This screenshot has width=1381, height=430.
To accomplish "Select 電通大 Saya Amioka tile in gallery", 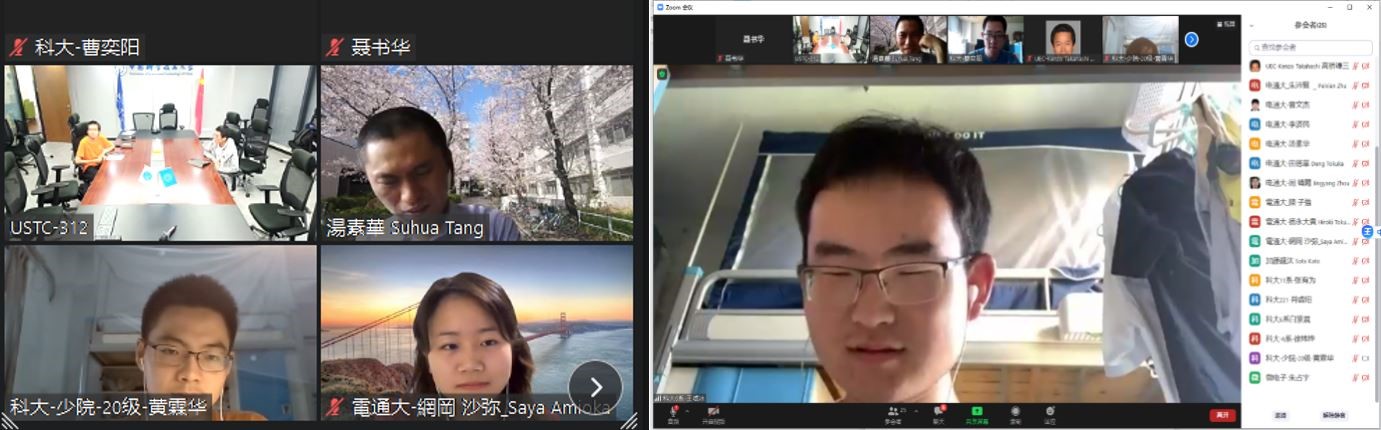I will tap(477, 333).
